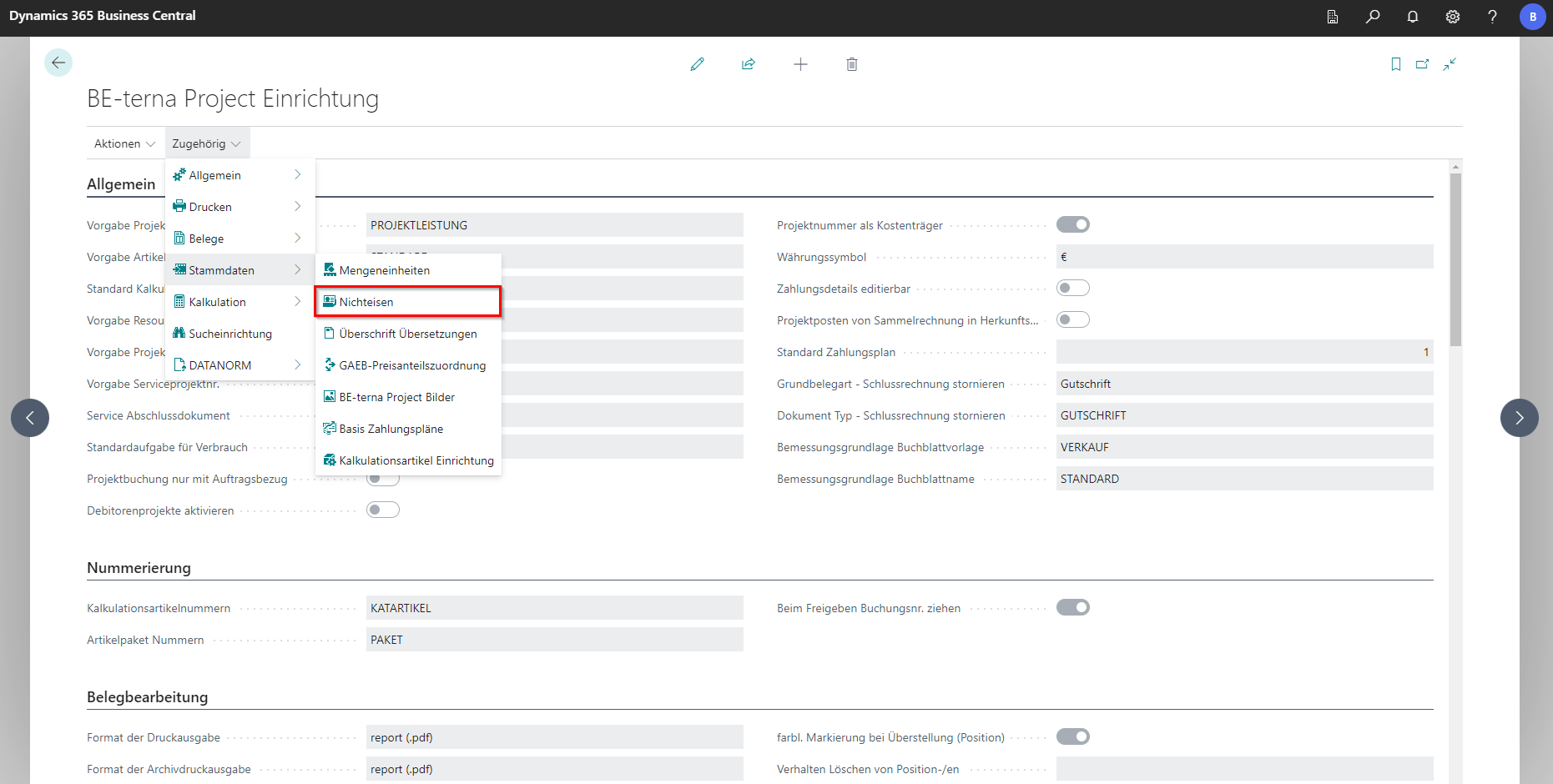Turn off Beim Freigeben Buchungsnr. ziehen
The height and width of the screenshot is (784, 1553).
click(x=1073, y=607)
